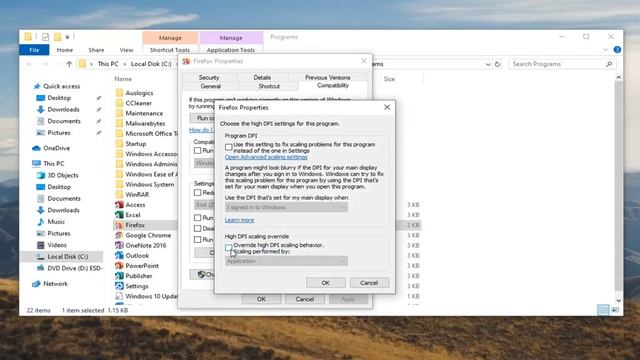Close the front high DPI settings dialog
Image resolution: width=640 pixels, height=360 pixels.
pyautogui.click(x=387, y=107)
